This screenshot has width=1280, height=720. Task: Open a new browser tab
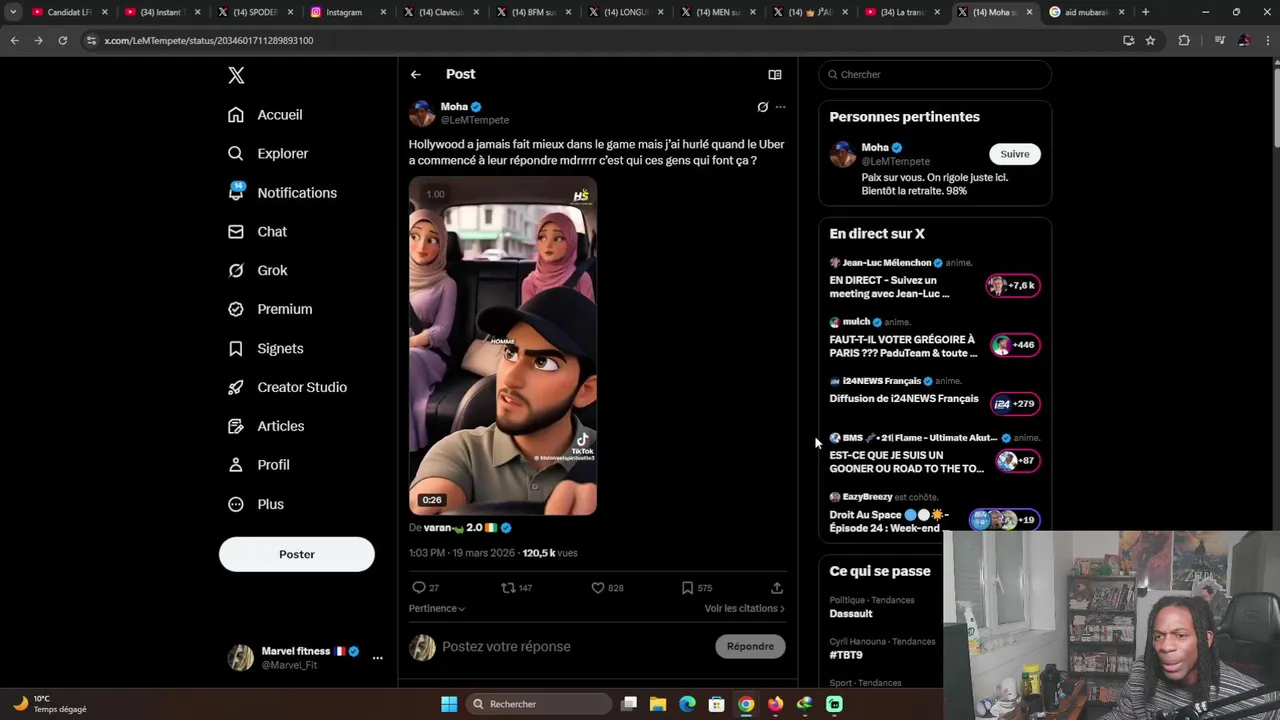pyautogui.click(x=1146, y=12)
